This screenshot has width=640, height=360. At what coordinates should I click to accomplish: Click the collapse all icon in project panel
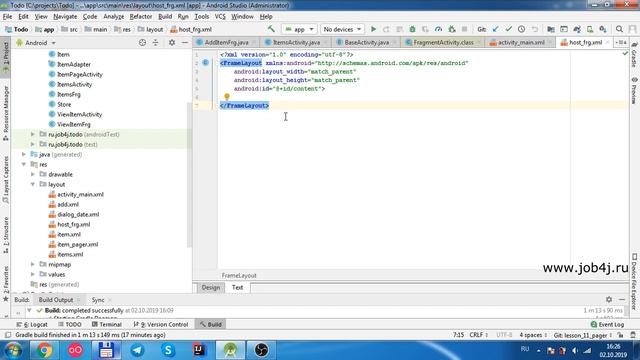click(156, 42)
